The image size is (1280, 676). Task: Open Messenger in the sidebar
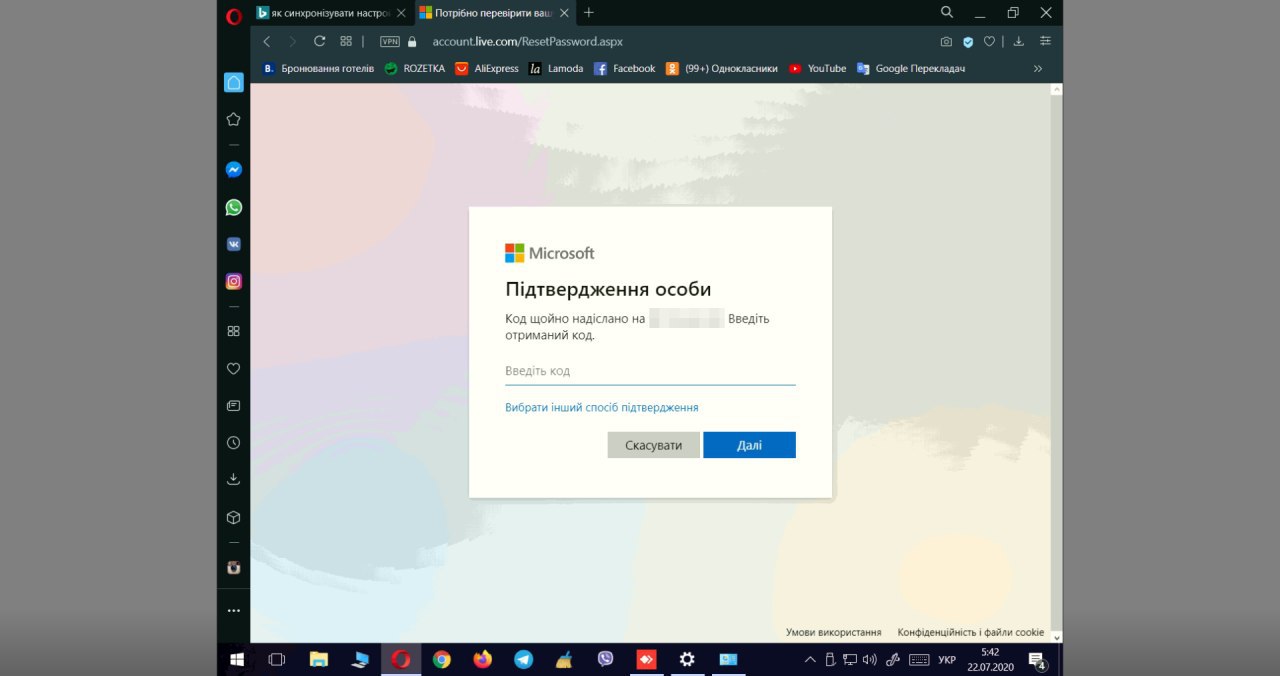[233, 170]
